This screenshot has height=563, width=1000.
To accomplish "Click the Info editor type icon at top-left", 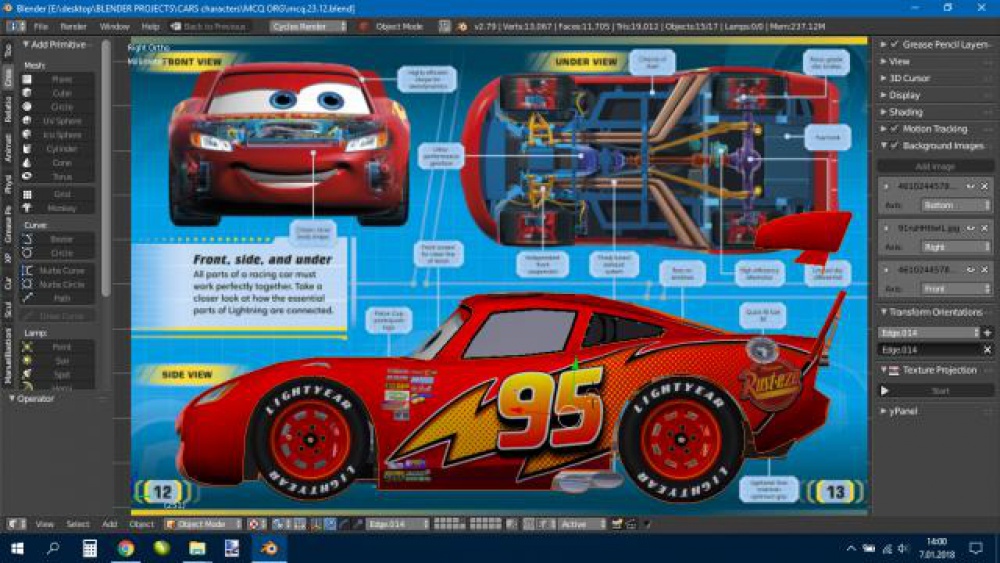I will (16, 26).
